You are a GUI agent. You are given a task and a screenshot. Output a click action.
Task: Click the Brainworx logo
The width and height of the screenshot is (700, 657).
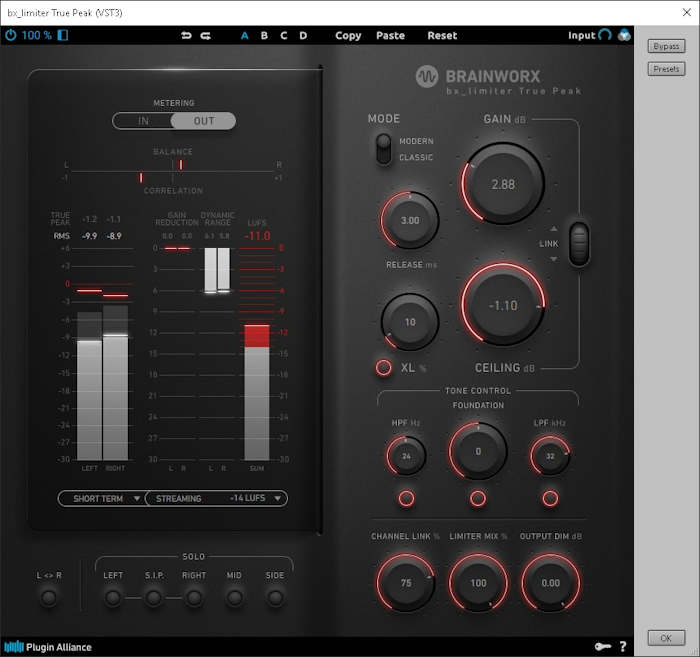click(478, 76)
